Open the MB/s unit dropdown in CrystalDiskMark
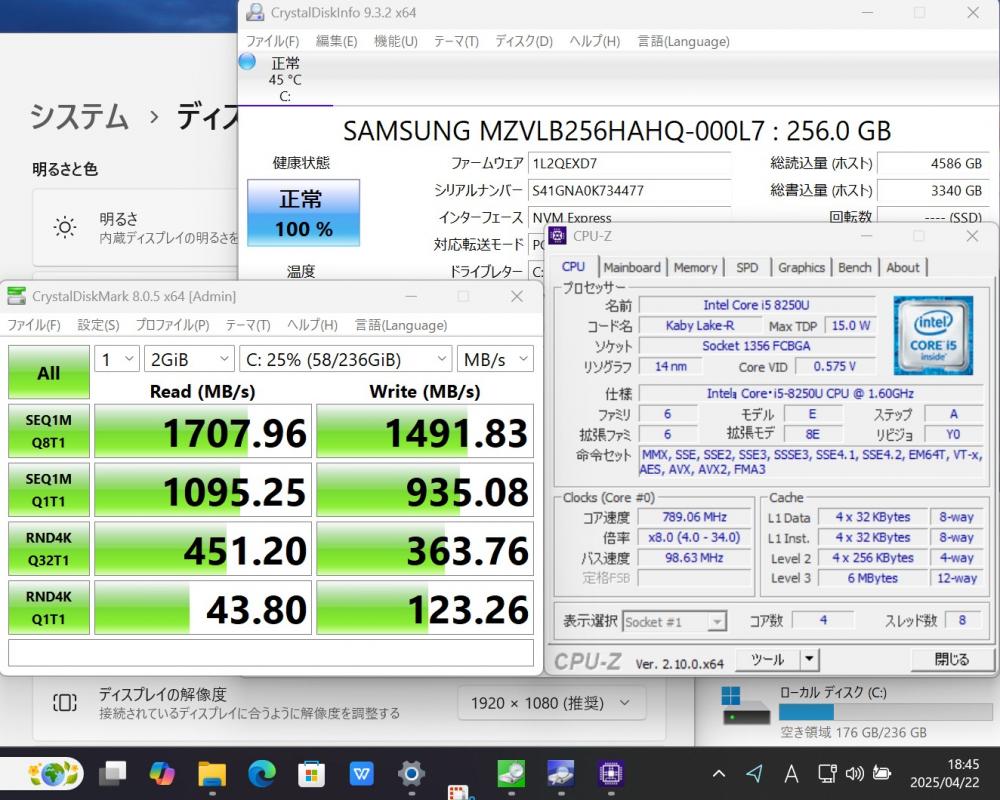Screen dimensions: 1000x800 pyautogui.click(x=495, y=359)
